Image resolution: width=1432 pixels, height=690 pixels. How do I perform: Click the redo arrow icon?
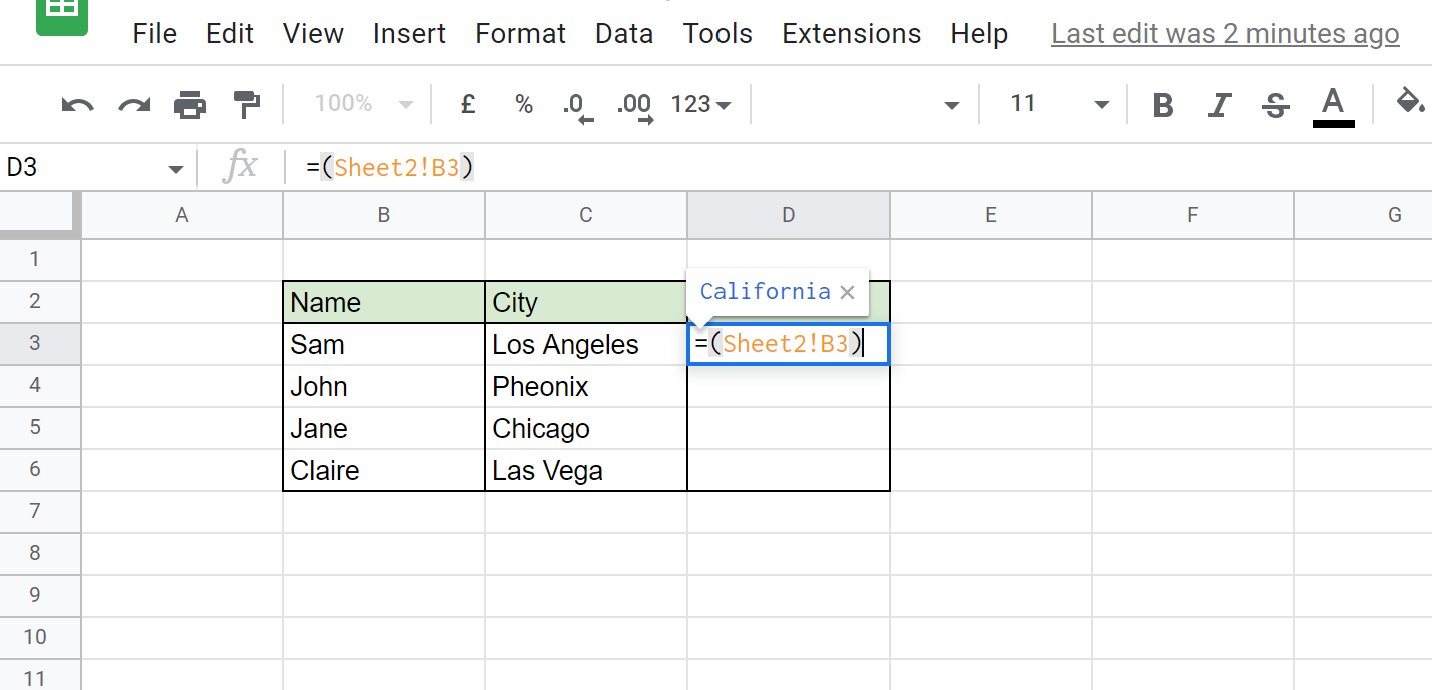[133, 105]
